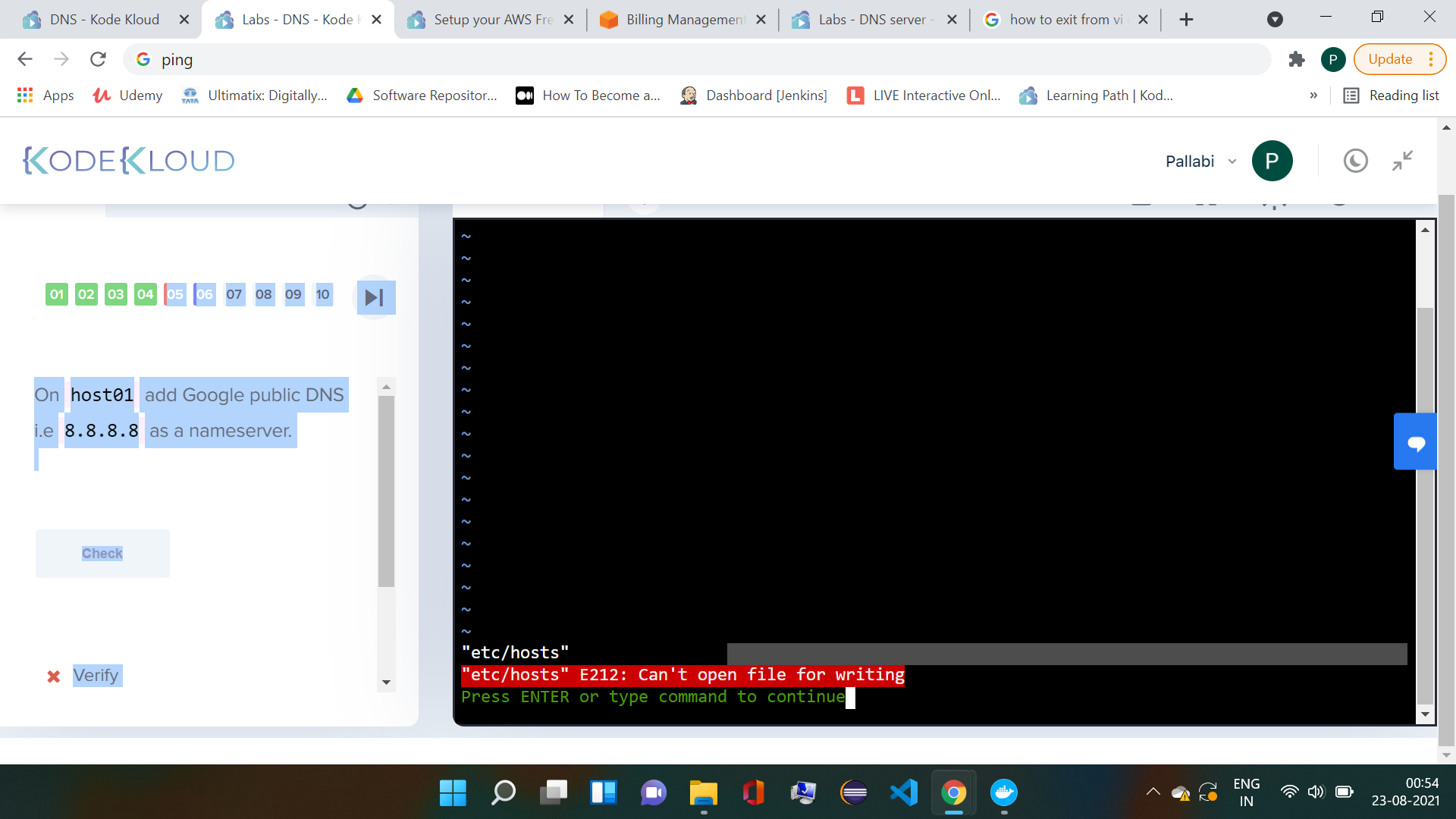This screenshot has height=819, width=1456.
Task: Select question 07 in the lab
Action: click(234, 294)
